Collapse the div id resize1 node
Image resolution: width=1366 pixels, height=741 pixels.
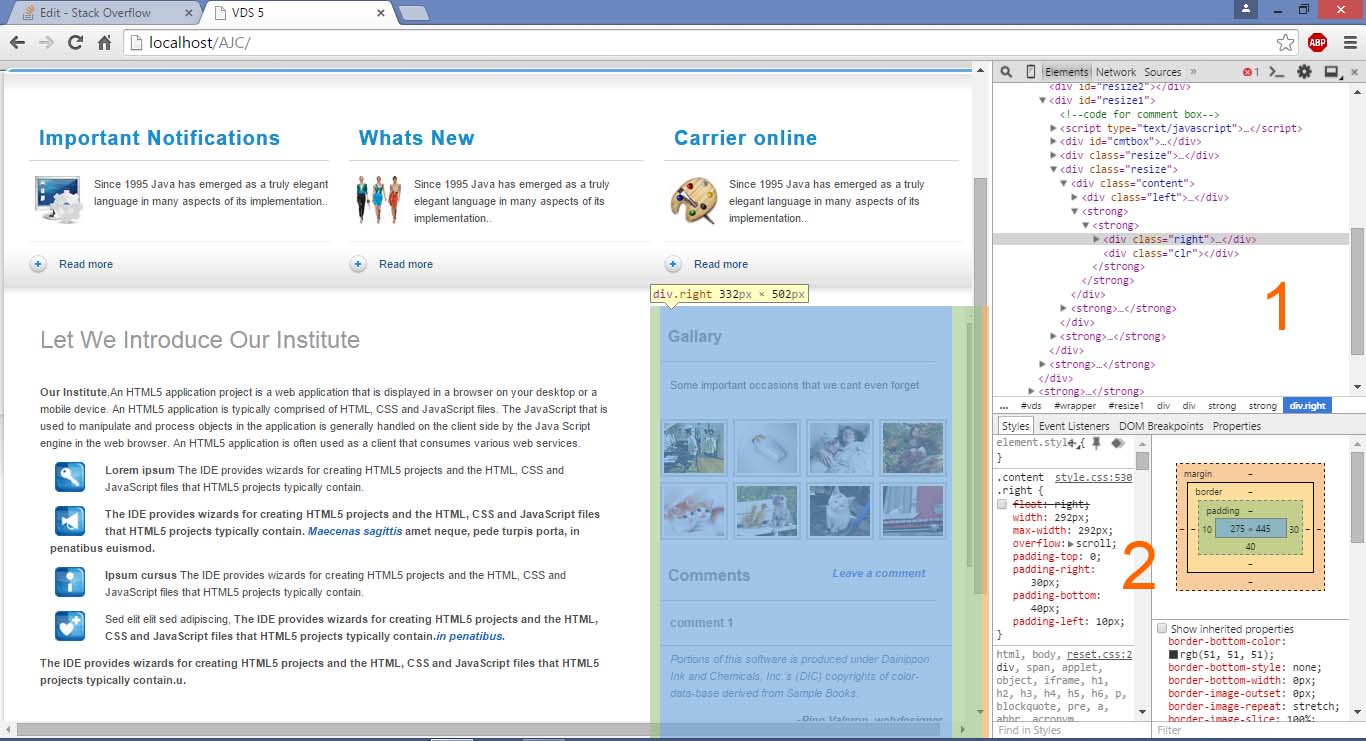(1043, 100)
